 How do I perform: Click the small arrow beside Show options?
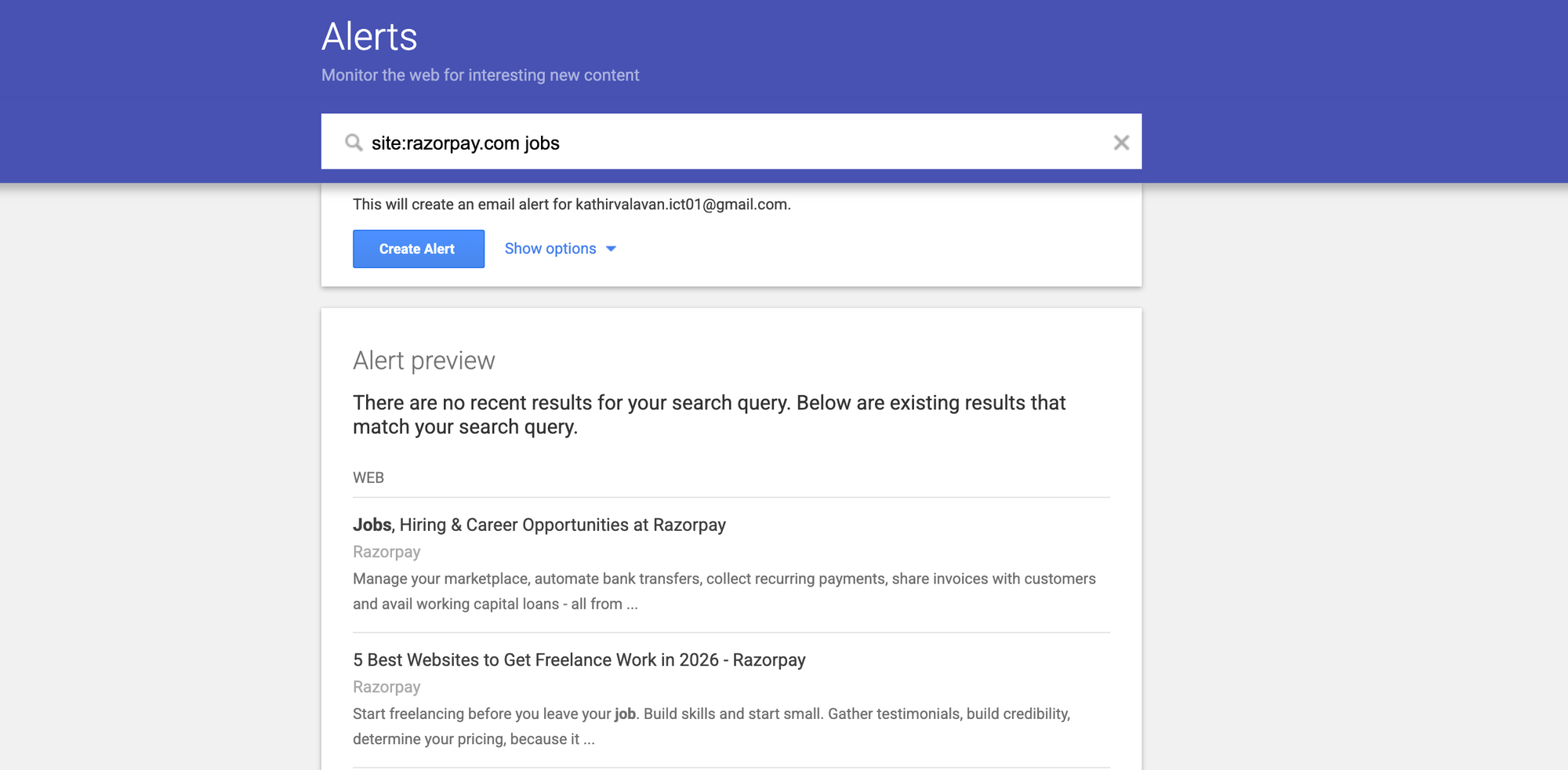pos(611,249)
